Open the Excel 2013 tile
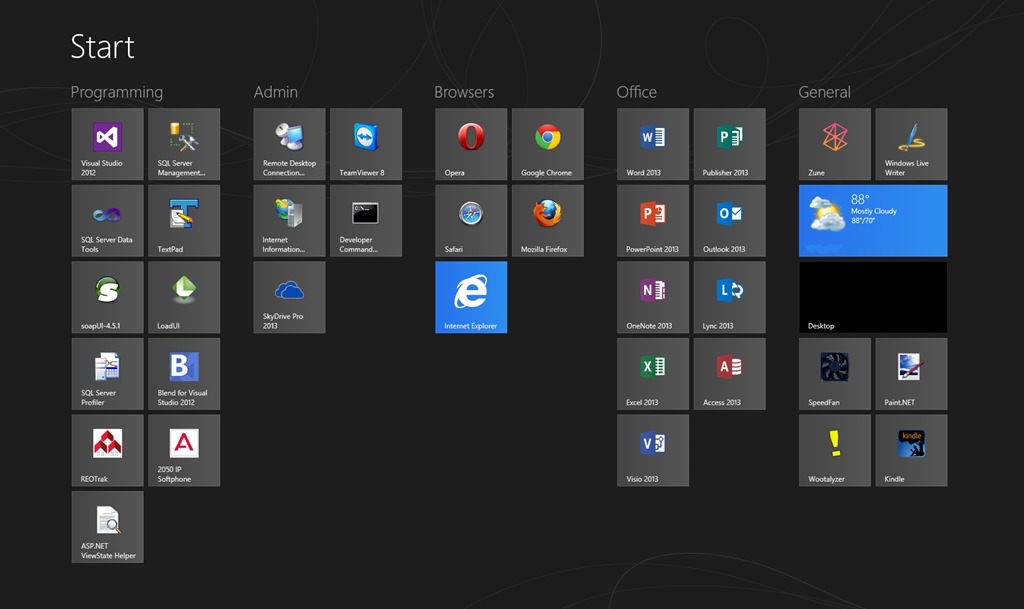The image size is (1024, 609). pos(653,373)
